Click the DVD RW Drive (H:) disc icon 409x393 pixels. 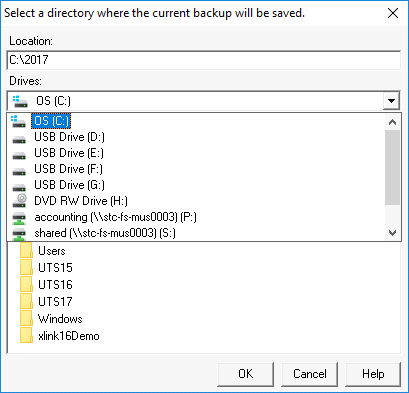pos(19,201)
